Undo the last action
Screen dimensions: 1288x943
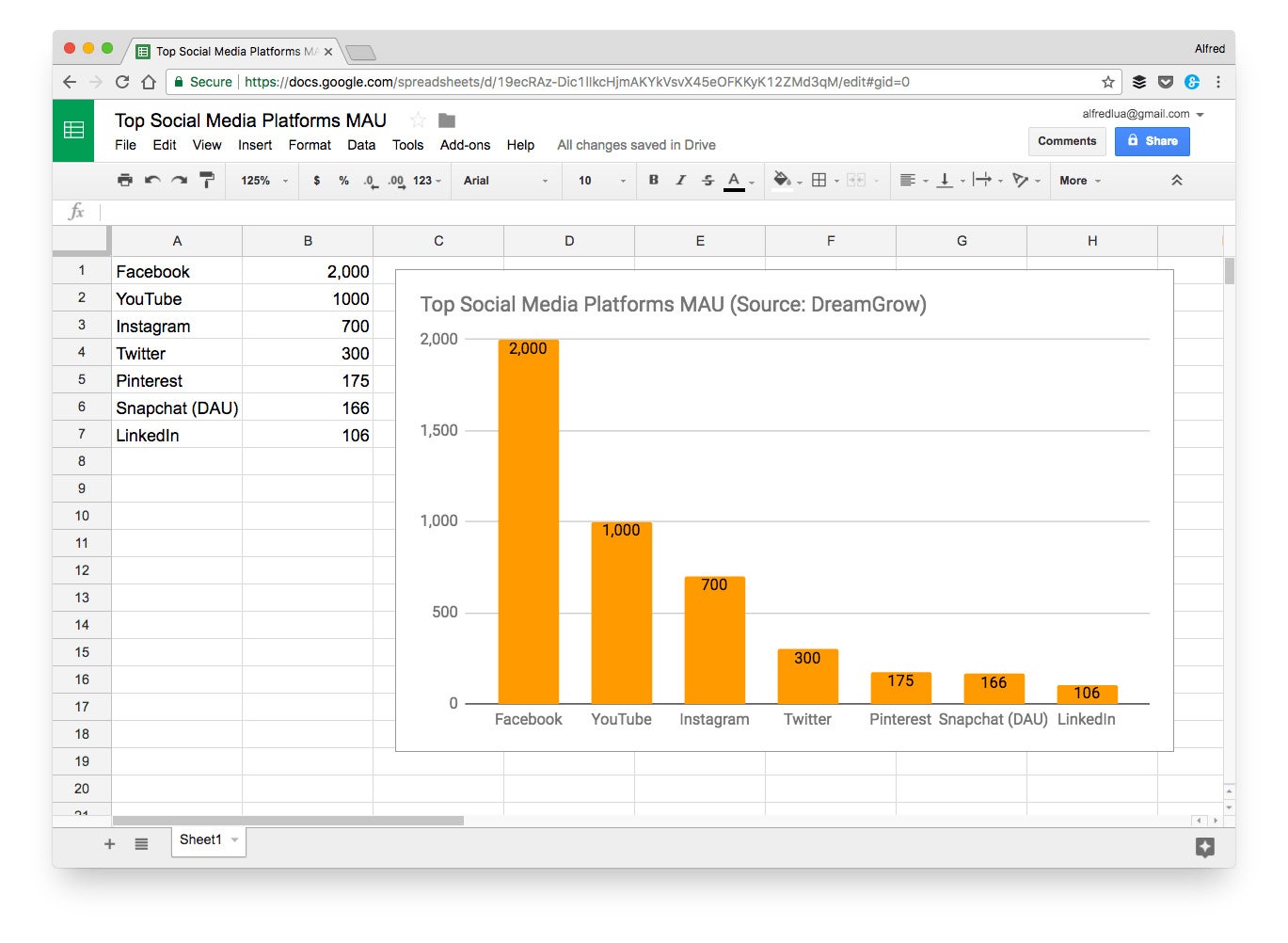tap(152, 180)
